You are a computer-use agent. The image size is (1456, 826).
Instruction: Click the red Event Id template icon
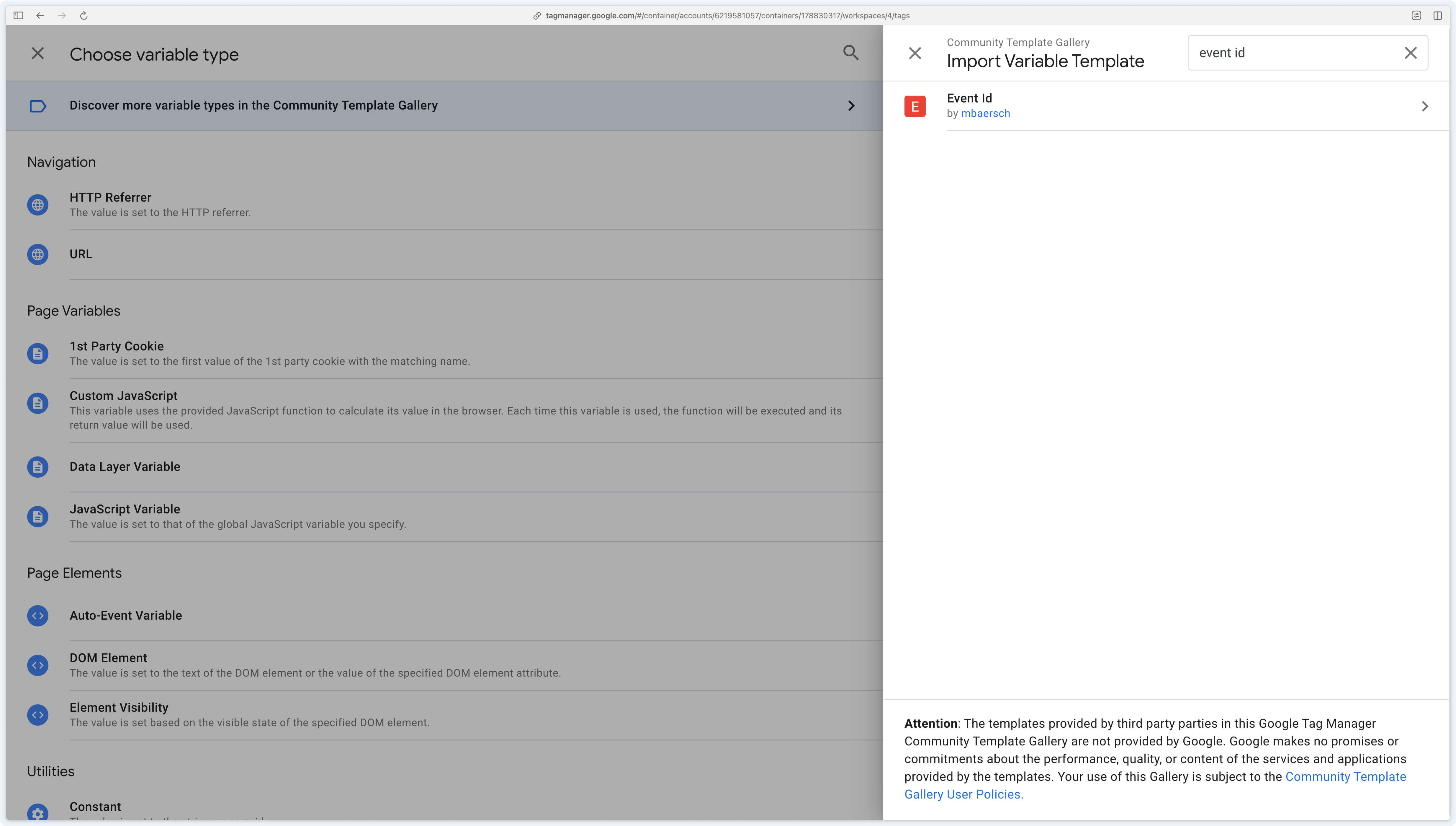tap(915, 106)
